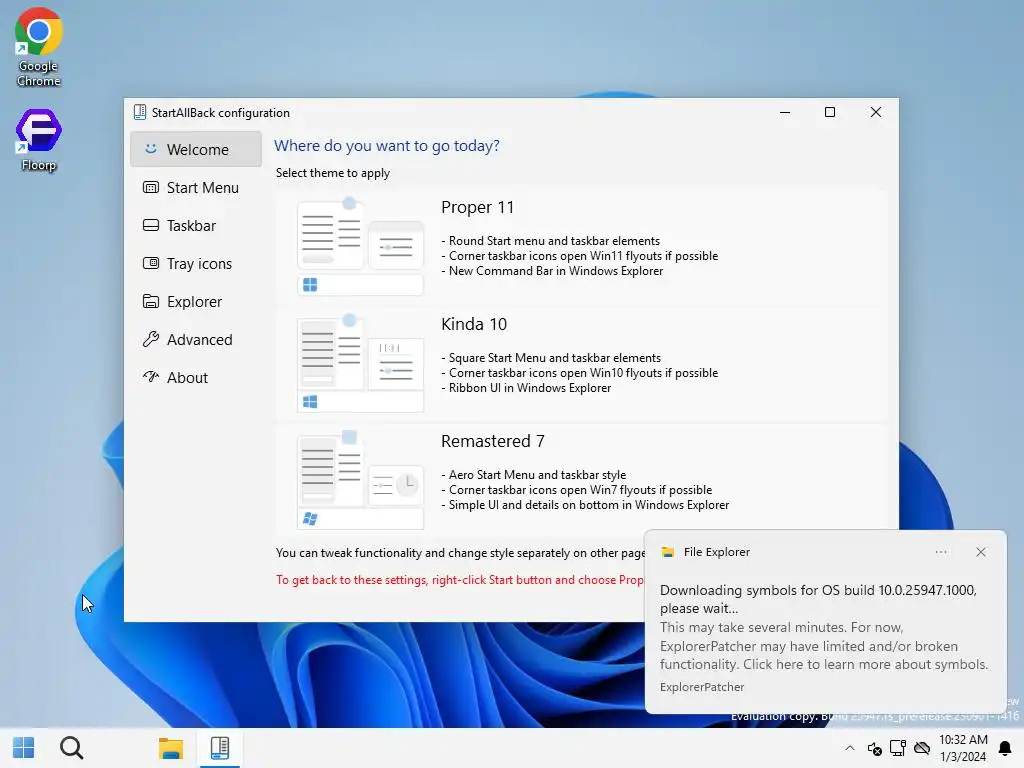Expand hidden tray icons chevron
1024x768 pixels.
pos(850,748)
